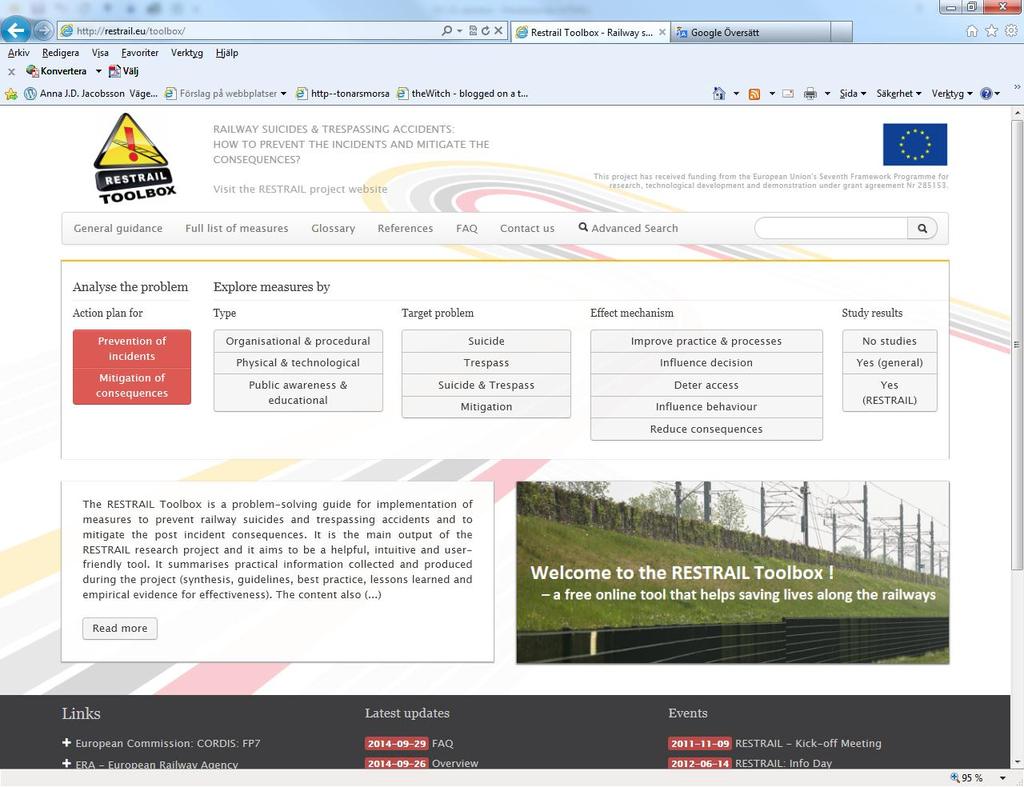
Task: Click the site search input field
Action: pyautogui.click(x=831, y=229)
